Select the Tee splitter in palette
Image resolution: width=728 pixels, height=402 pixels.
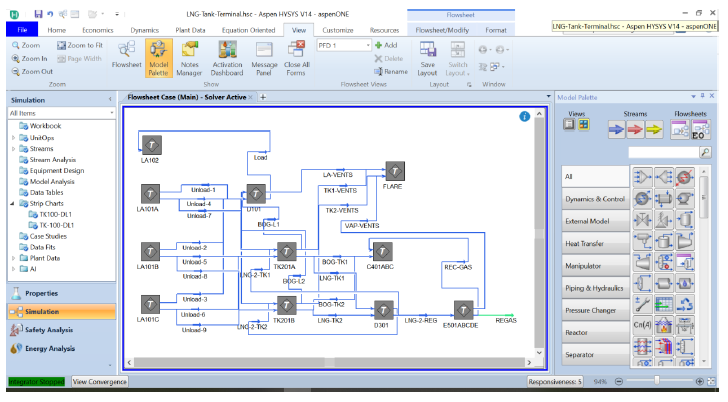point(663,176)
